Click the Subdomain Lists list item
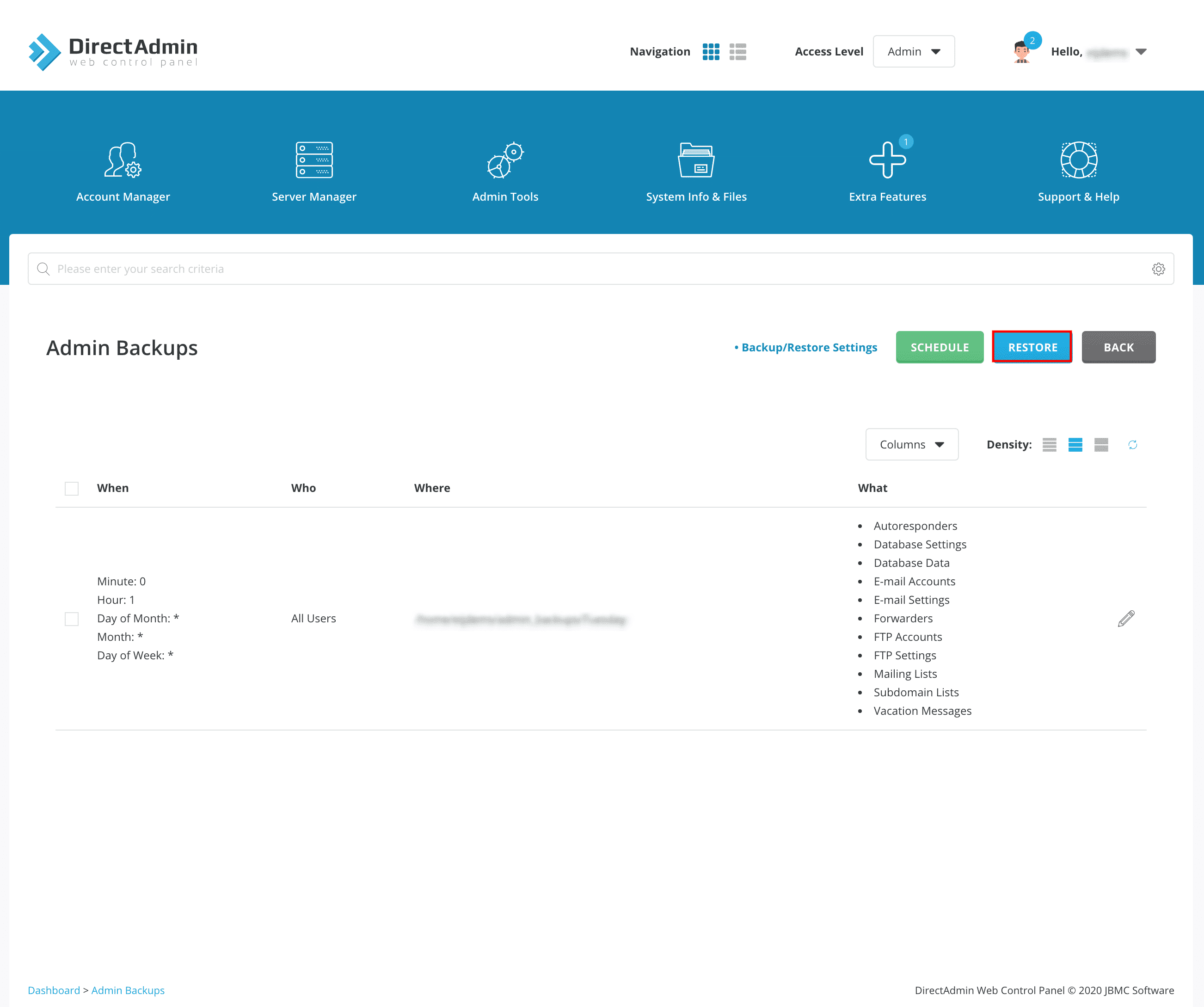1204x1007 pixels. pyautogui.click(x=916, y=692)
